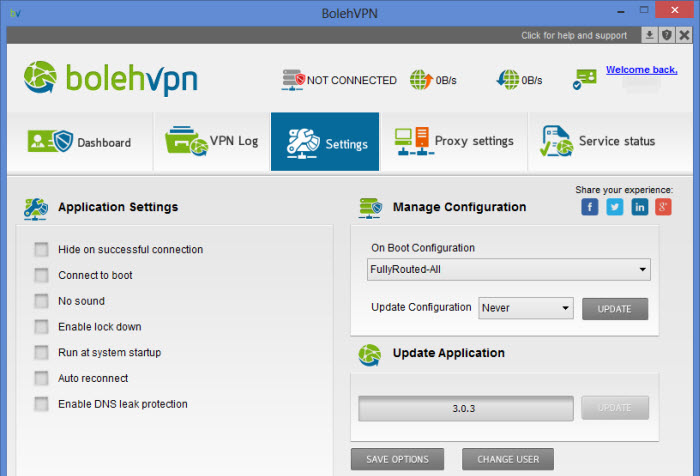Click the upload rate 0B/s text beside orange arrow

click(x=446, y=80)
